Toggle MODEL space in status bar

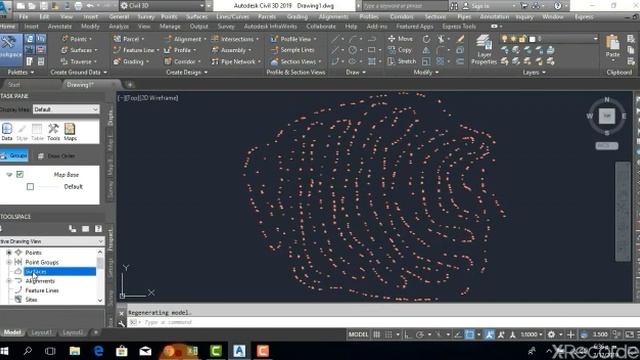click(x=358, y=334)
